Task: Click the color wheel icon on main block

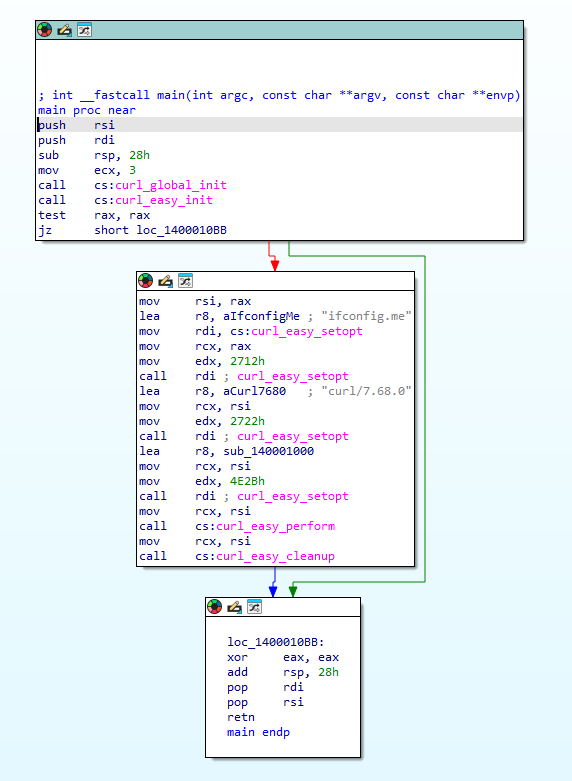Action: (x=45, y=30)
